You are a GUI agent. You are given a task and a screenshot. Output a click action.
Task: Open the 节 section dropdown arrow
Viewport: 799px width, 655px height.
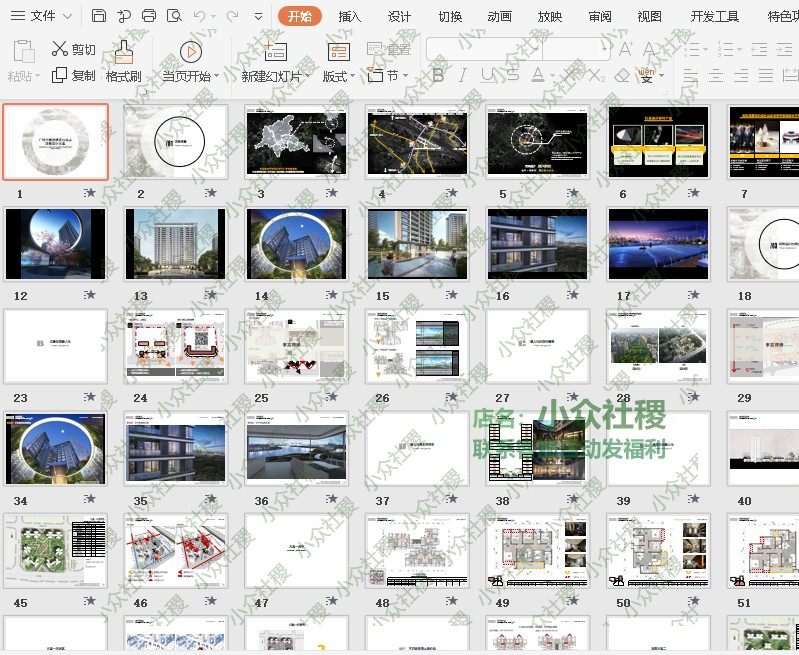tap(406, 76)
